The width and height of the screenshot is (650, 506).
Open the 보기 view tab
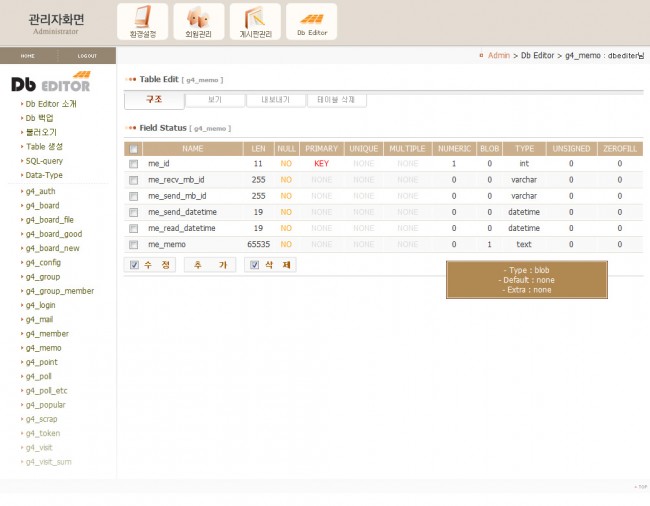click(215, 100)
